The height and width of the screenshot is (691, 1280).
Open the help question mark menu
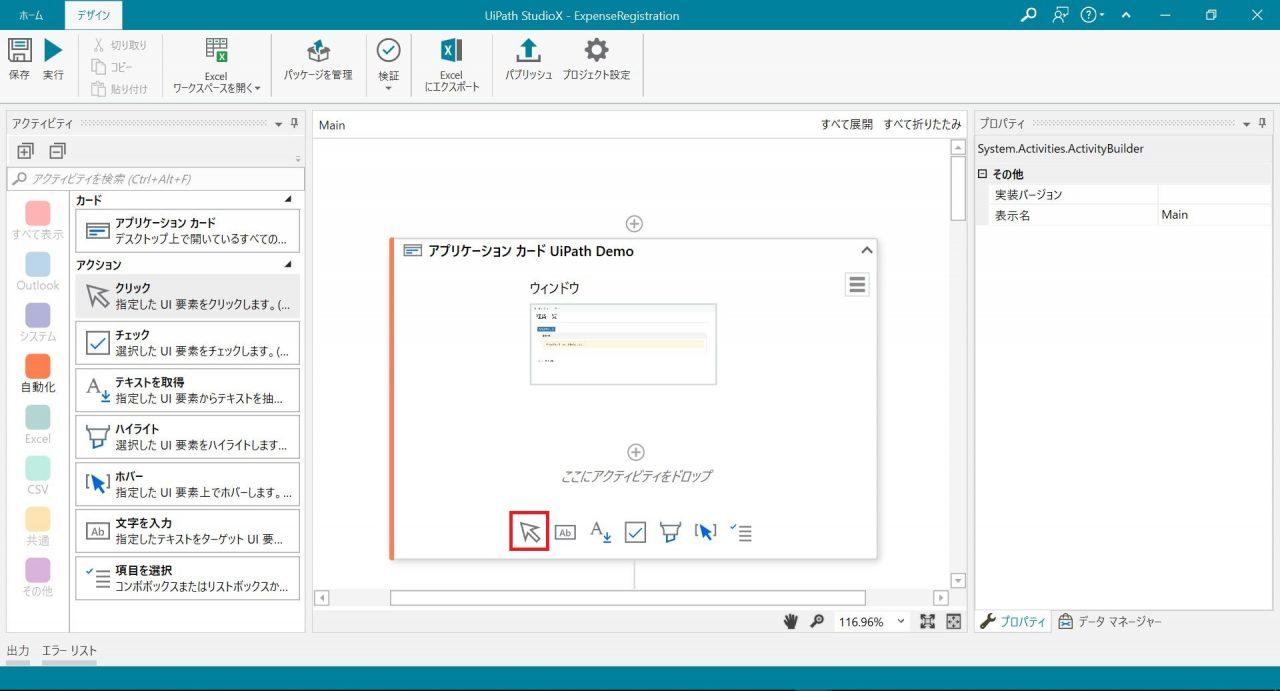click(1092, 15)
